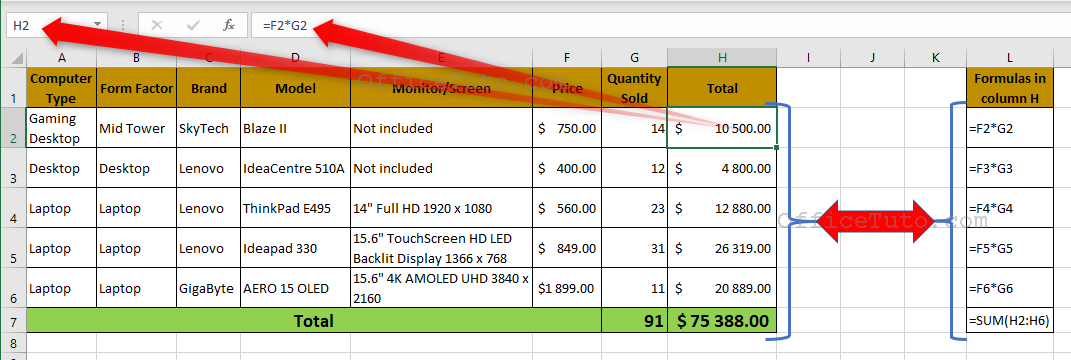1071x360 pixels.
Task: Select column G header
Action: [x=635, y=58]
